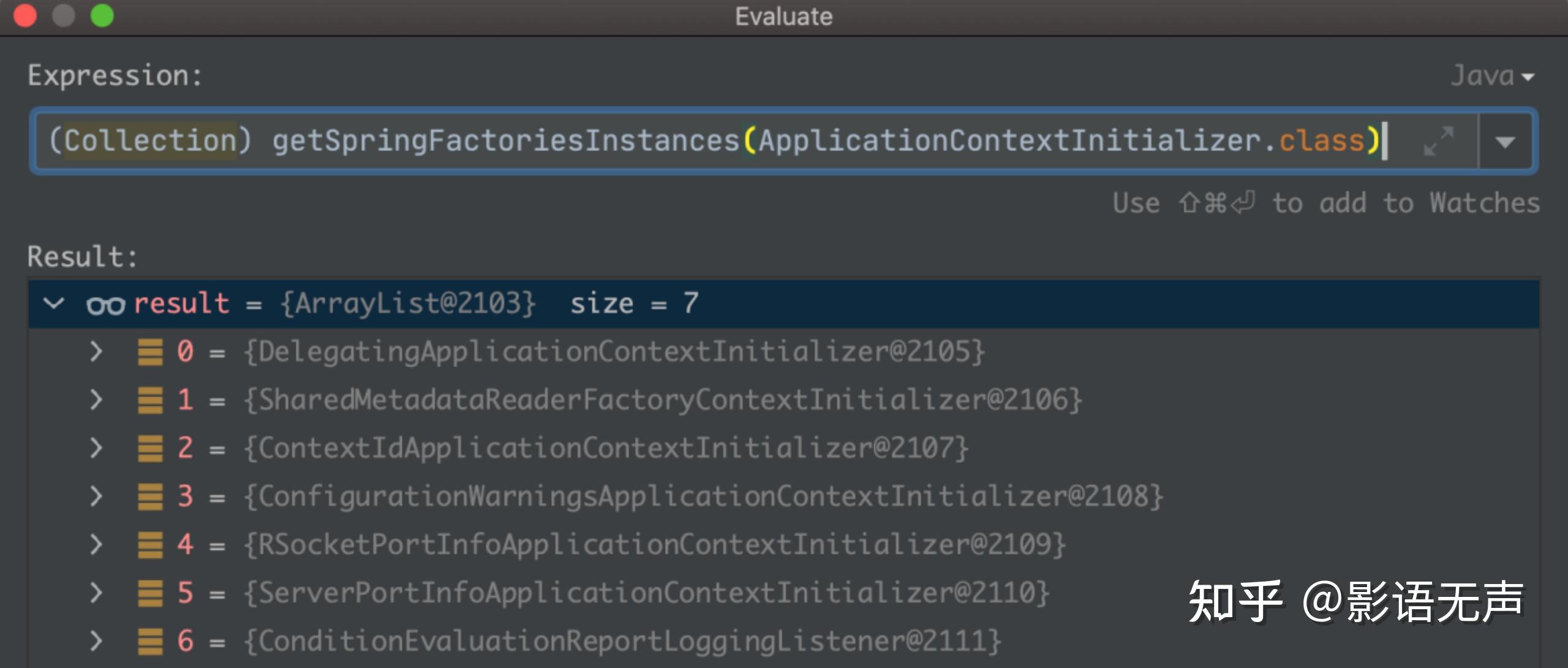
Task: Click the 'Expression:' label
Action: pos(115,76)
